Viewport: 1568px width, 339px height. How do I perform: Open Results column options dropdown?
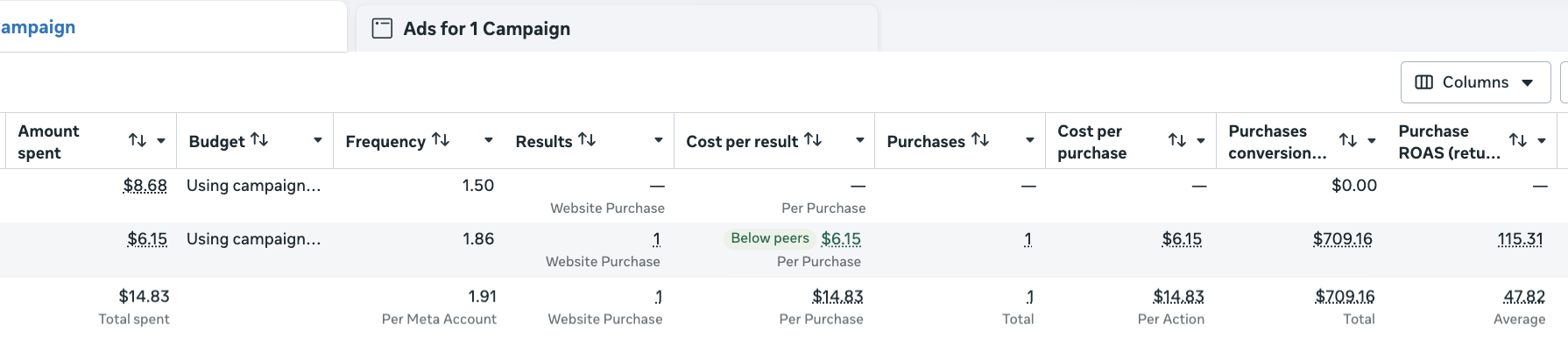tap(659, 140)
